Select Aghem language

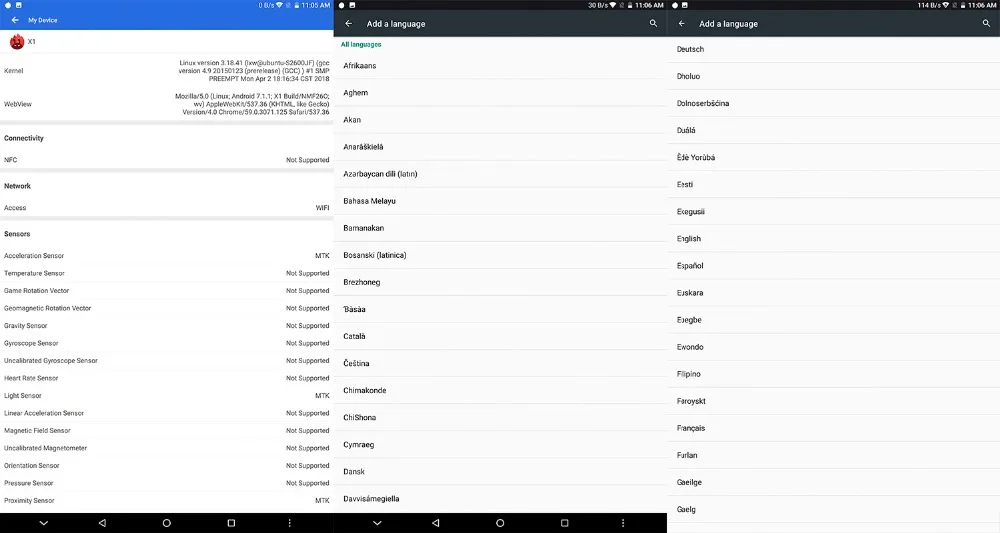pos(500,92)
